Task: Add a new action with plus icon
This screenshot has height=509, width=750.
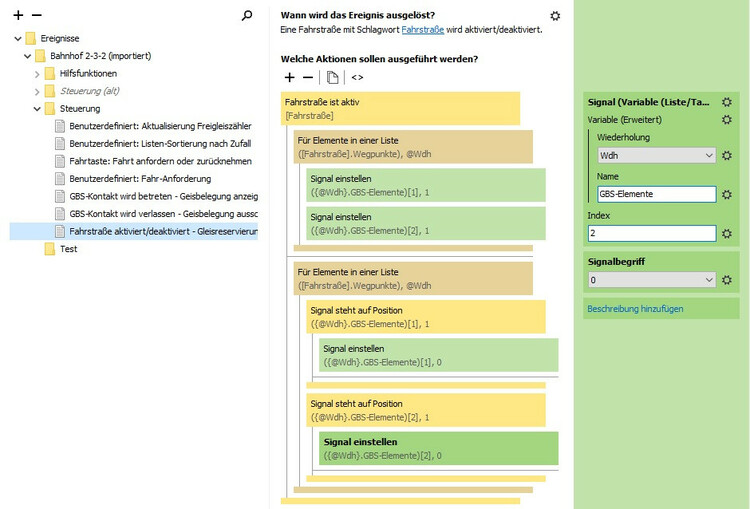Action: (x=290, y=77)
